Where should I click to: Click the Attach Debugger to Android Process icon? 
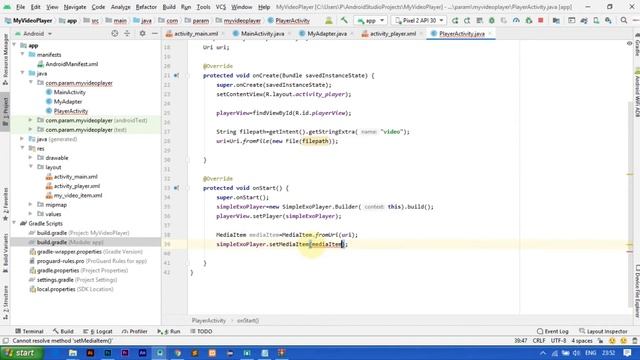529,20
